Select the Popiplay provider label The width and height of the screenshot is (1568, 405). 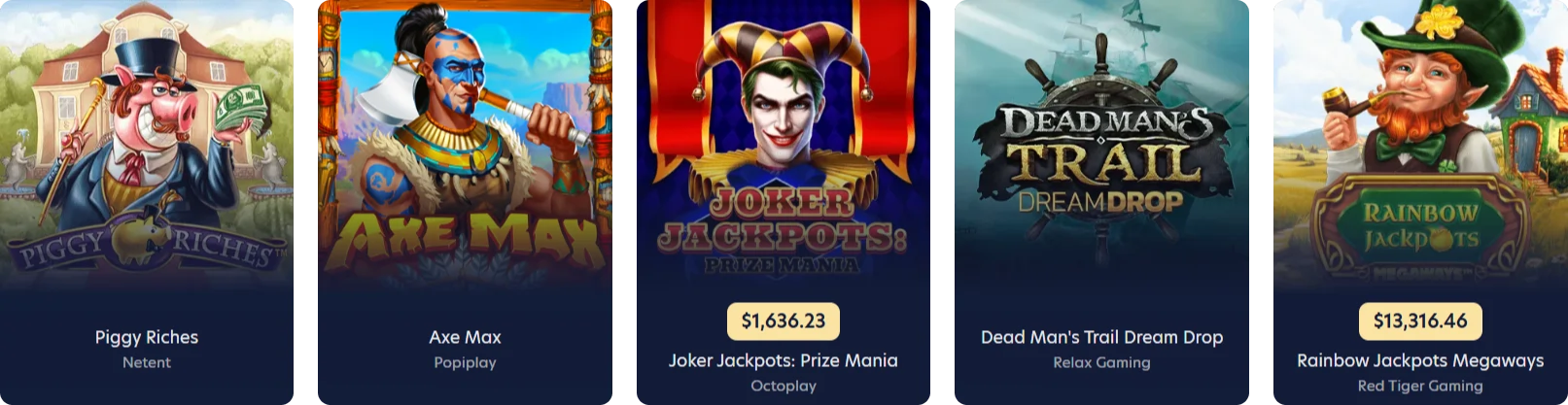tap(465, 362)
